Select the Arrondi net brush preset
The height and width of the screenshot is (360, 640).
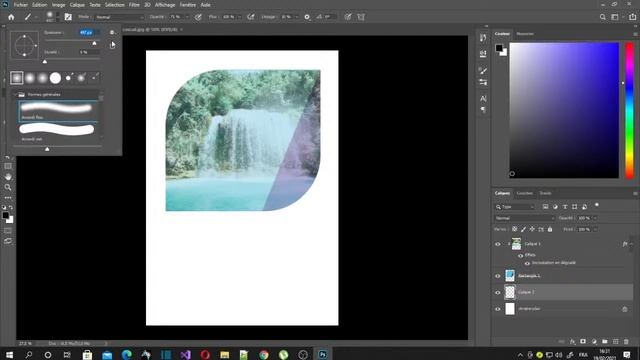coord(58,132)
